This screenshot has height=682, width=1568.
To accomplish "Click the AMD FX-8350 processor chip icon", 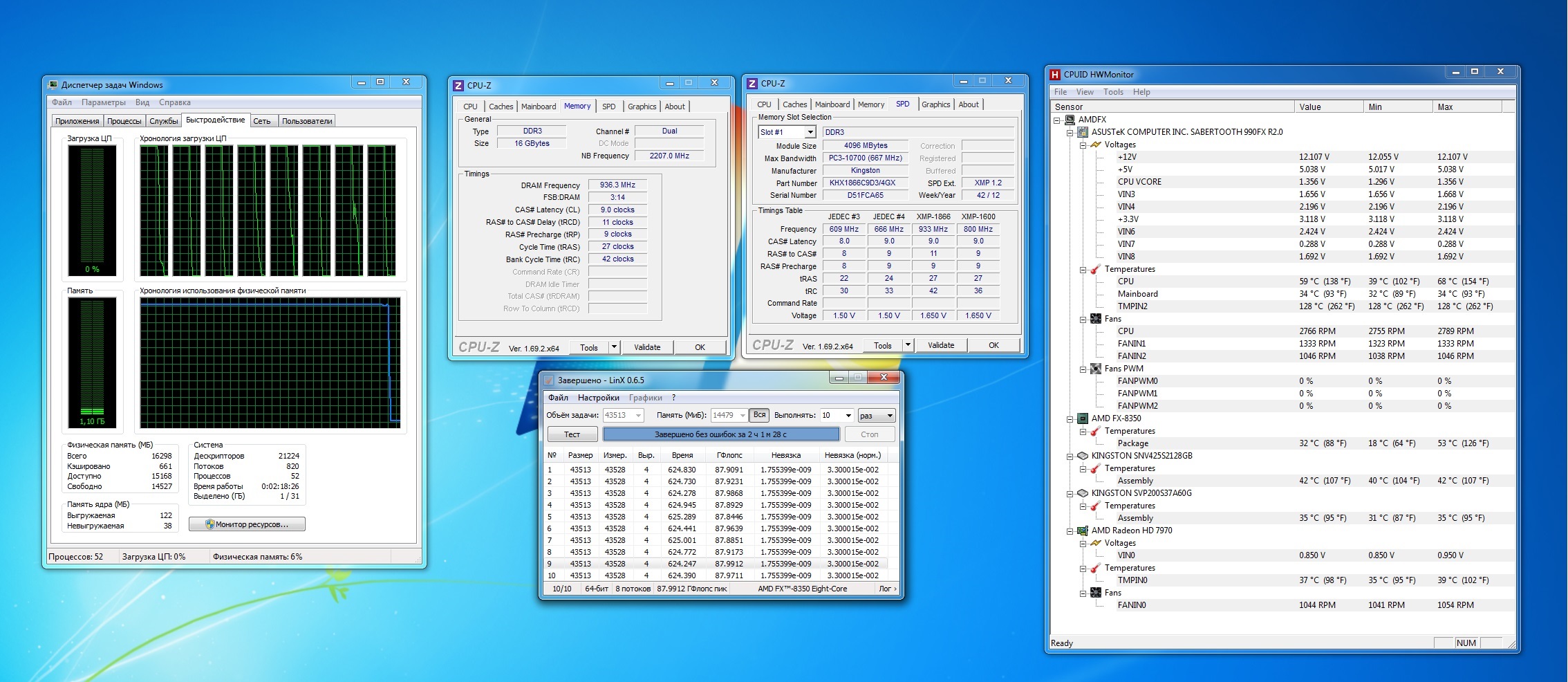I will (x=1083, y=418).
